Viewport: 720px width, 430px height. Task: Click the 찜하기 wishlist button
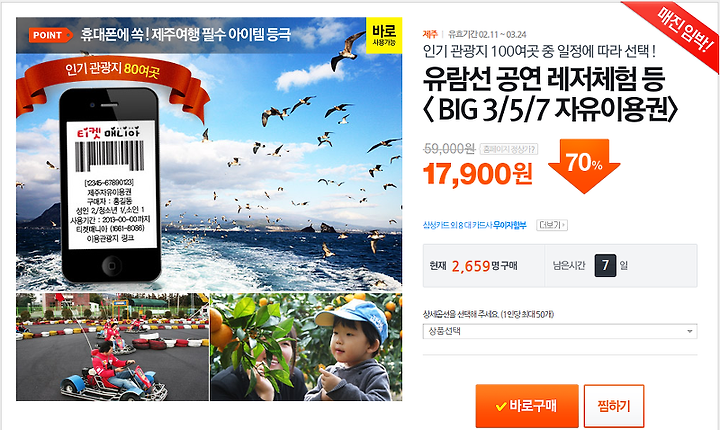pyautogui.click(x=614, y=406)
